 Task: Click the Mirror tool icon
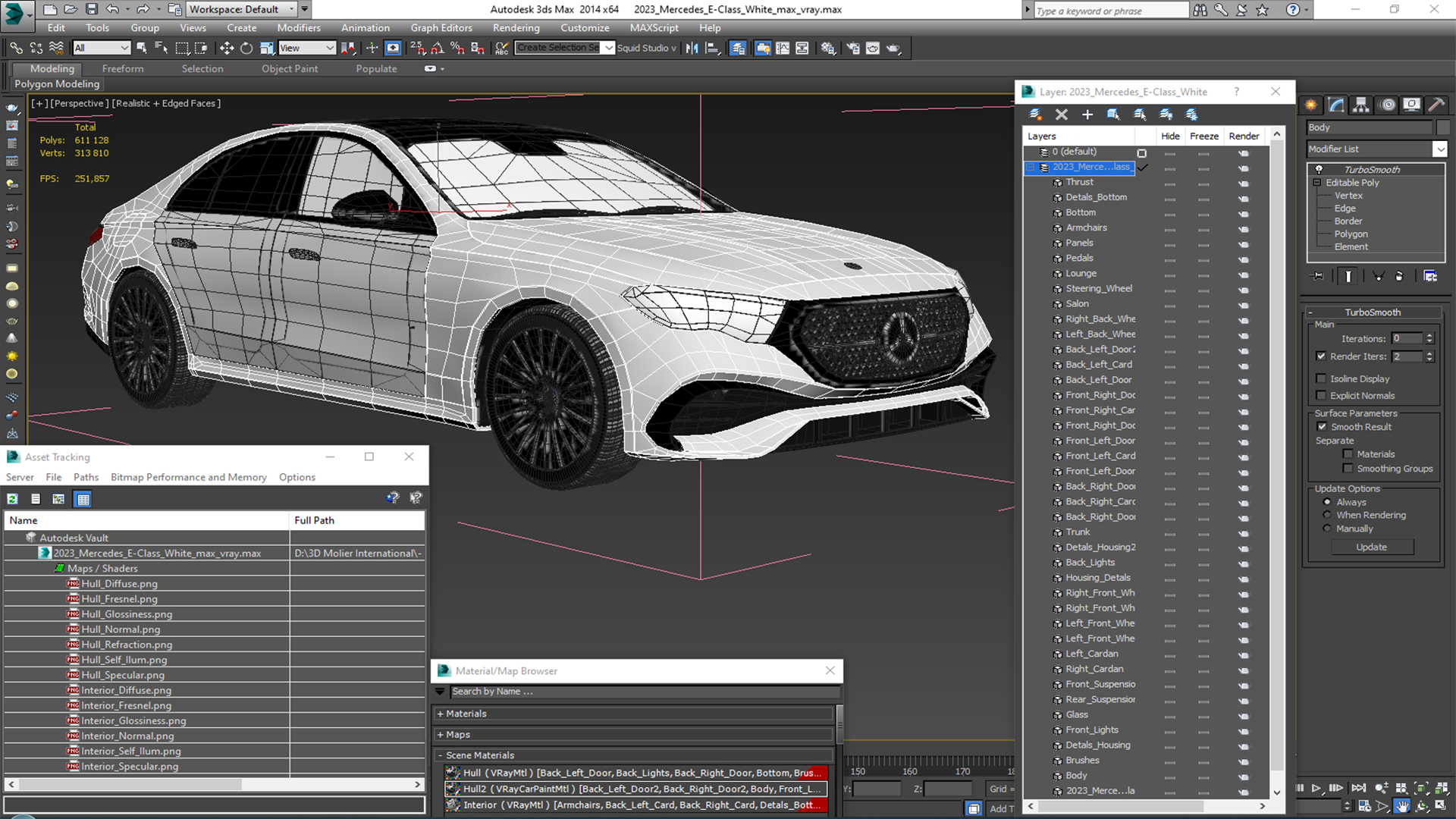click(x=692, y=48)
